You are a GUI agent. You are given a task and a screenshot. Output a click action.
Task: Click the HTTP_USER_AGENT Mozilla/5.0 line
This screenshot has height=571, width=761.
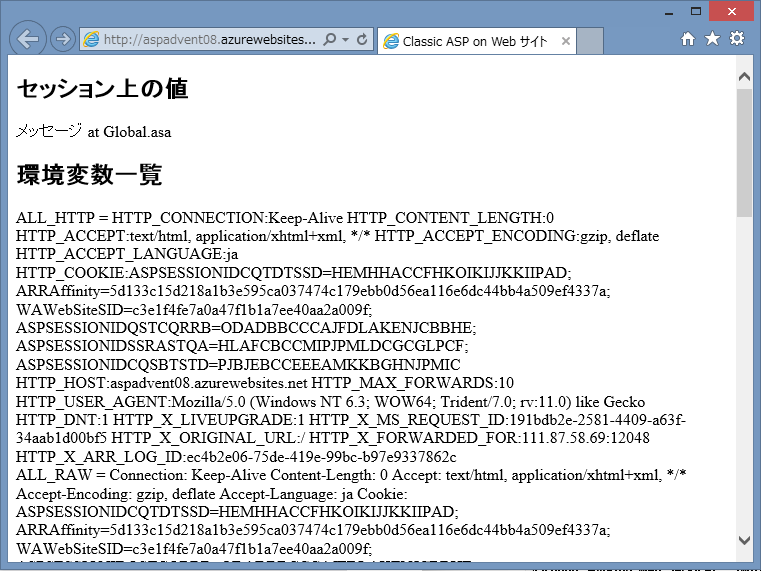(331, 402)
